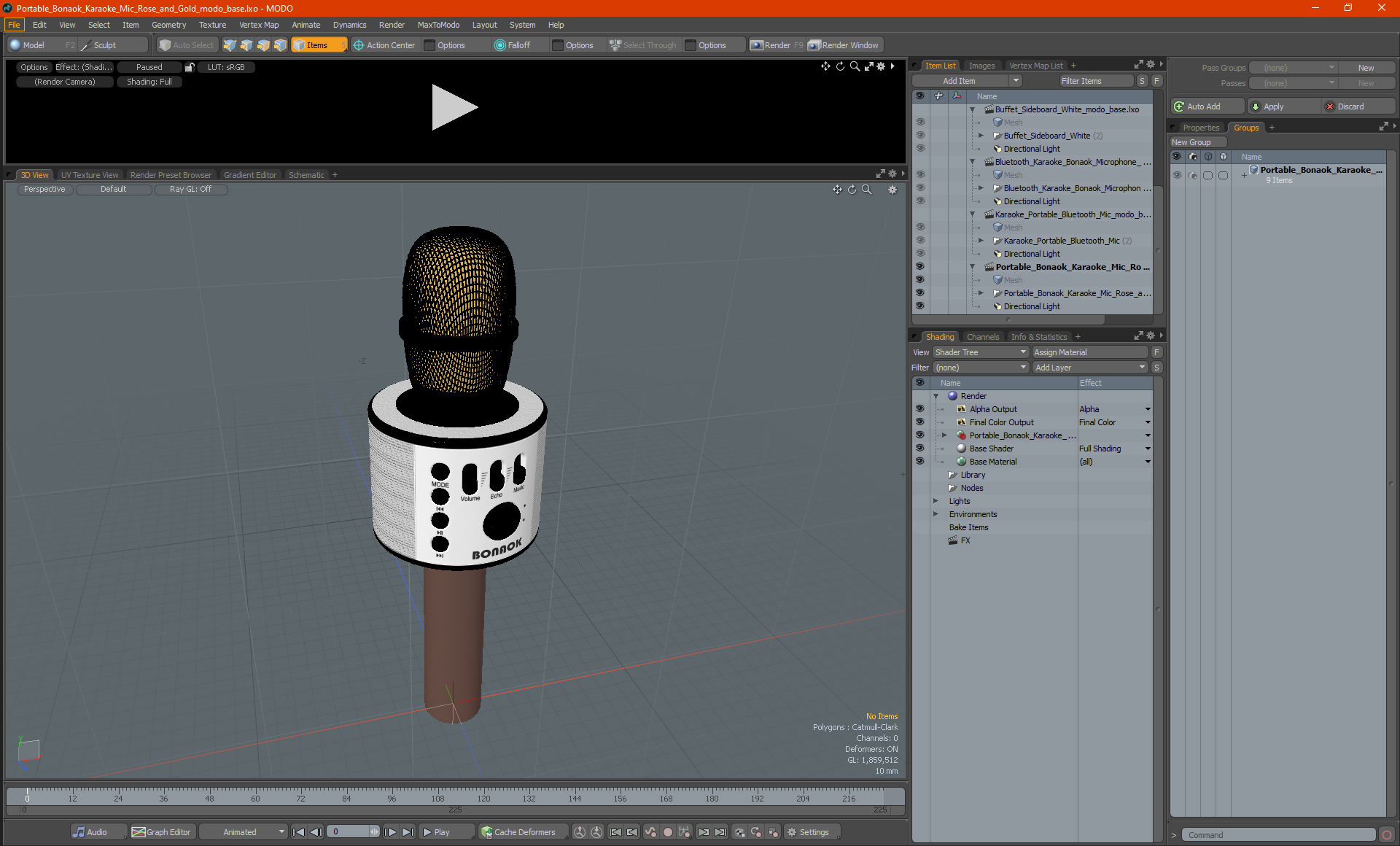Click 3D viewport rotate icon

(x=852, y=190)
